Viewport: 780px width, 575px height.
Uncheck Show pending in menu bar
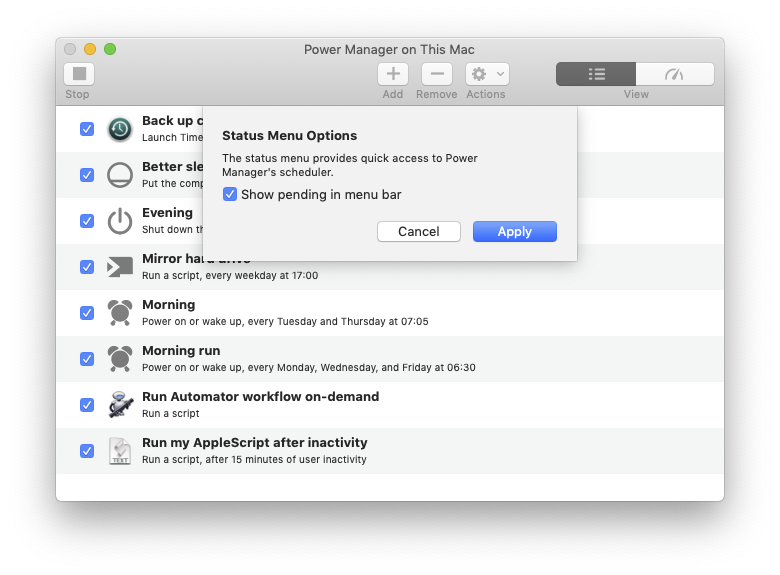(230, 194)
